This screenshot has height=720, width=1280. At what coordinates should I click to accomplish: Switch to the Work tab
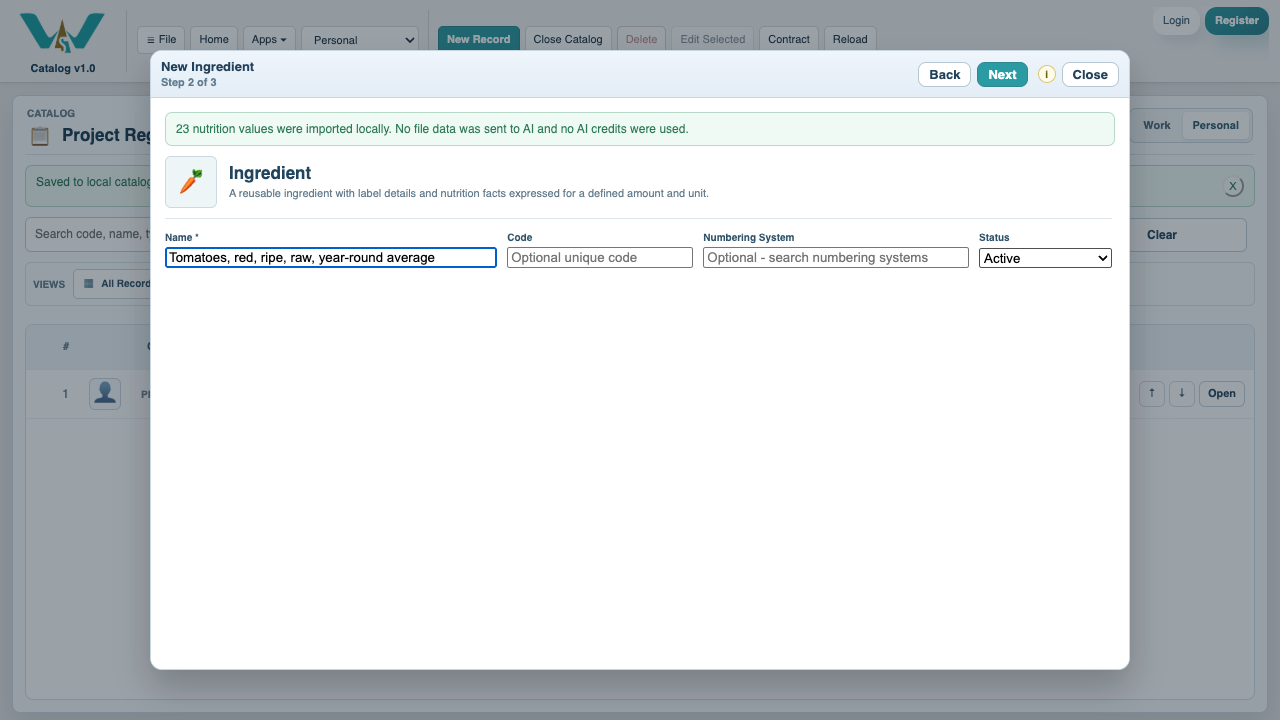pyautogui.click(x=1157, y=126)
